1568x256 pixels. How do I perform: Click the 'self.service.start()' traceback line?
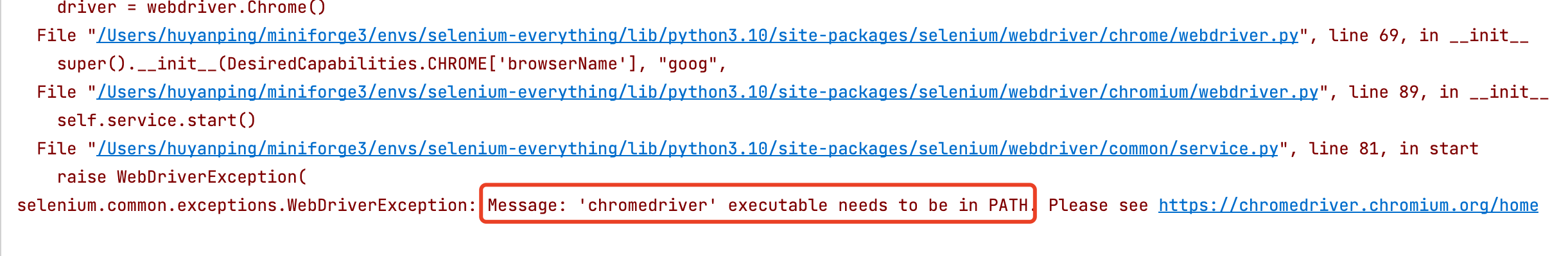click(157, 120)
